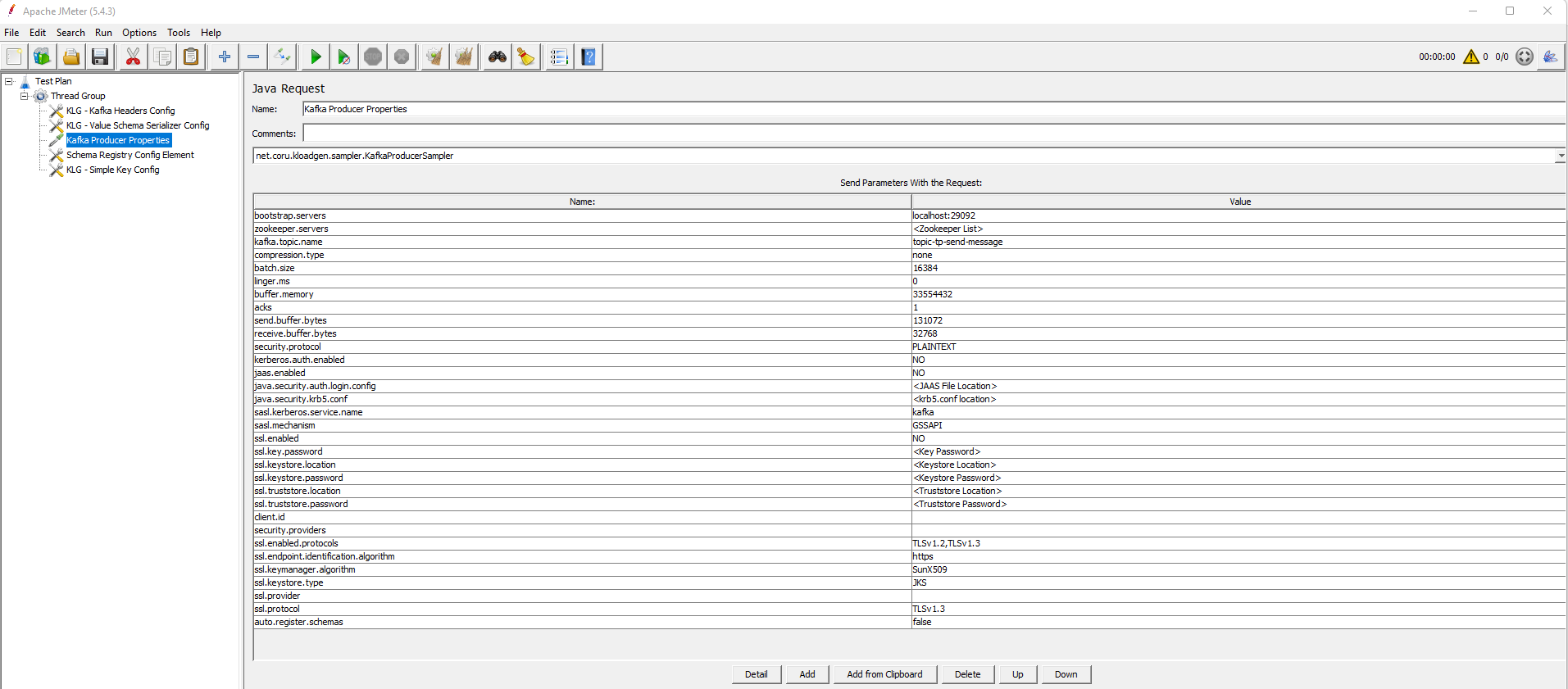
Task: Click the <Keystore Location> value cell
Action: pyautogui.click(x=1238, y=465)
